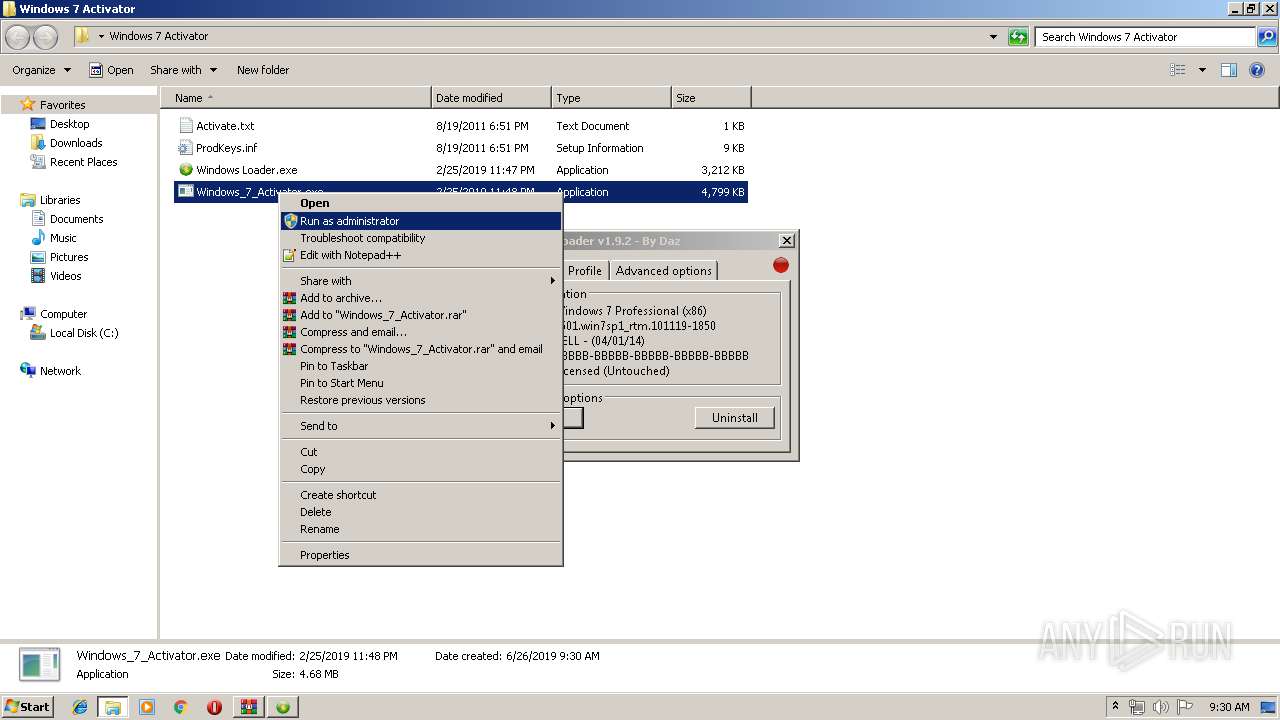Toggle the preview pane
Image resolution: width=1280 pixels, height=720 pixels.
(1229, 70)
